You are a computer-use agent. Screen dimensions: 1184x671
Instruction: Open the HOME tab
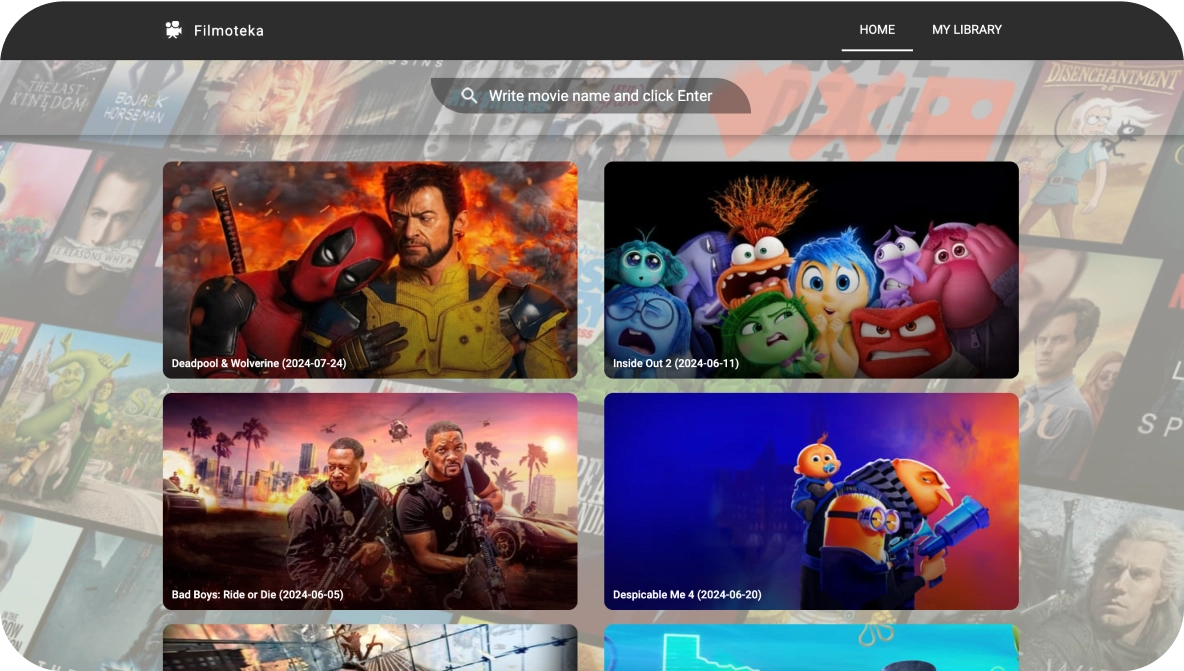877,30
